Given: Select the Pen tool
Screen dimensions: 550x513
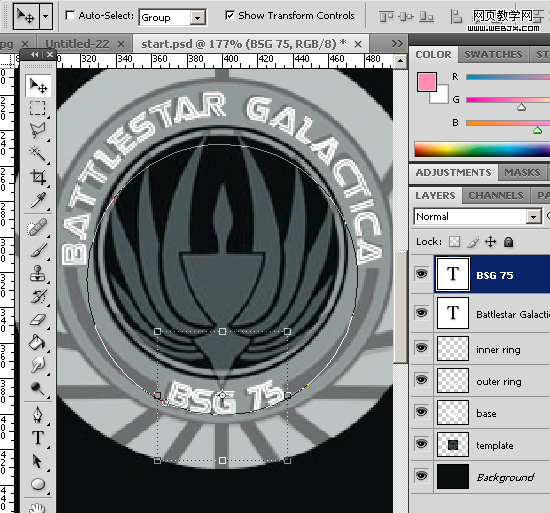Looking at the screenshot, I should [x=38, y=415].
